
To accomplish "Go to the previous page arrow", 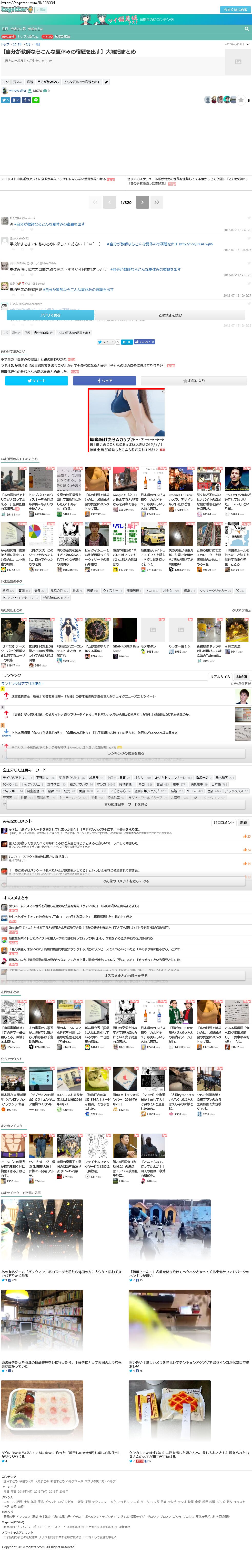I will click(109, 202).
